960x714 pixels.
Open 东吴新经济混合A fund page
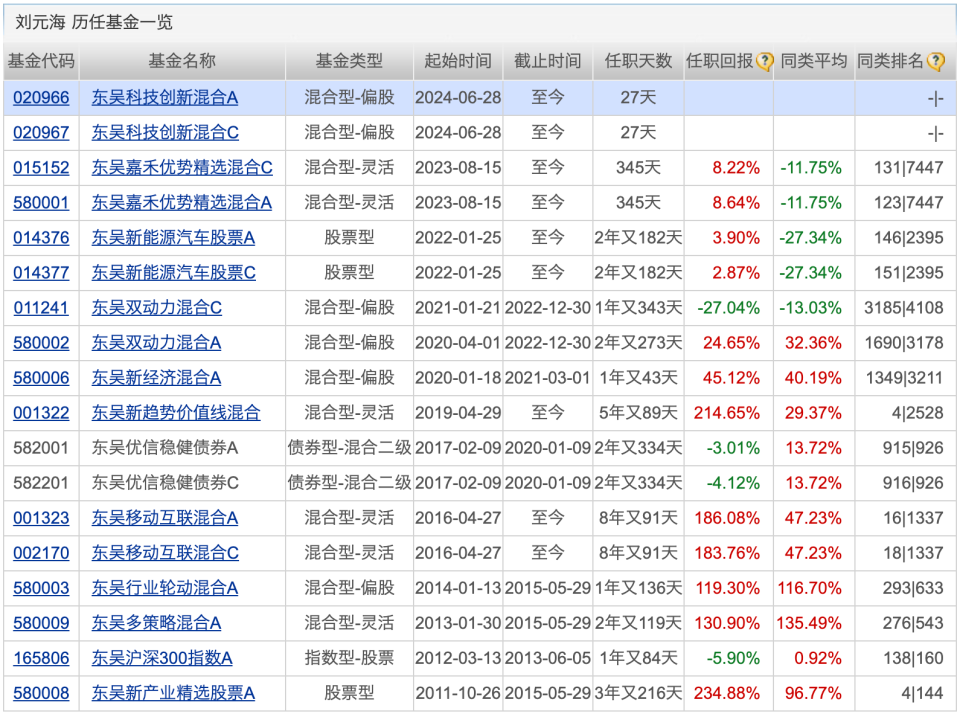tap(156, 378)
